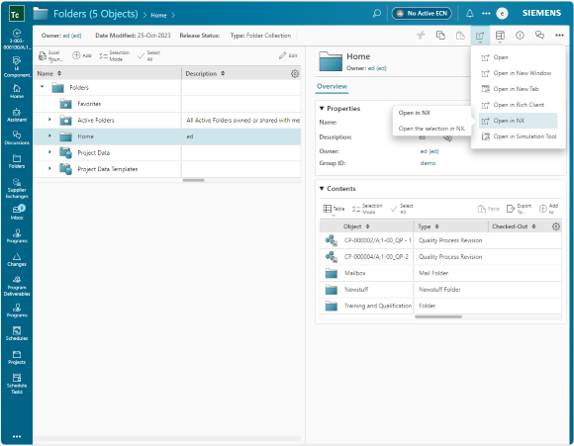
Task: Expand the Project Data tree node
Action: tap(50, 152)
